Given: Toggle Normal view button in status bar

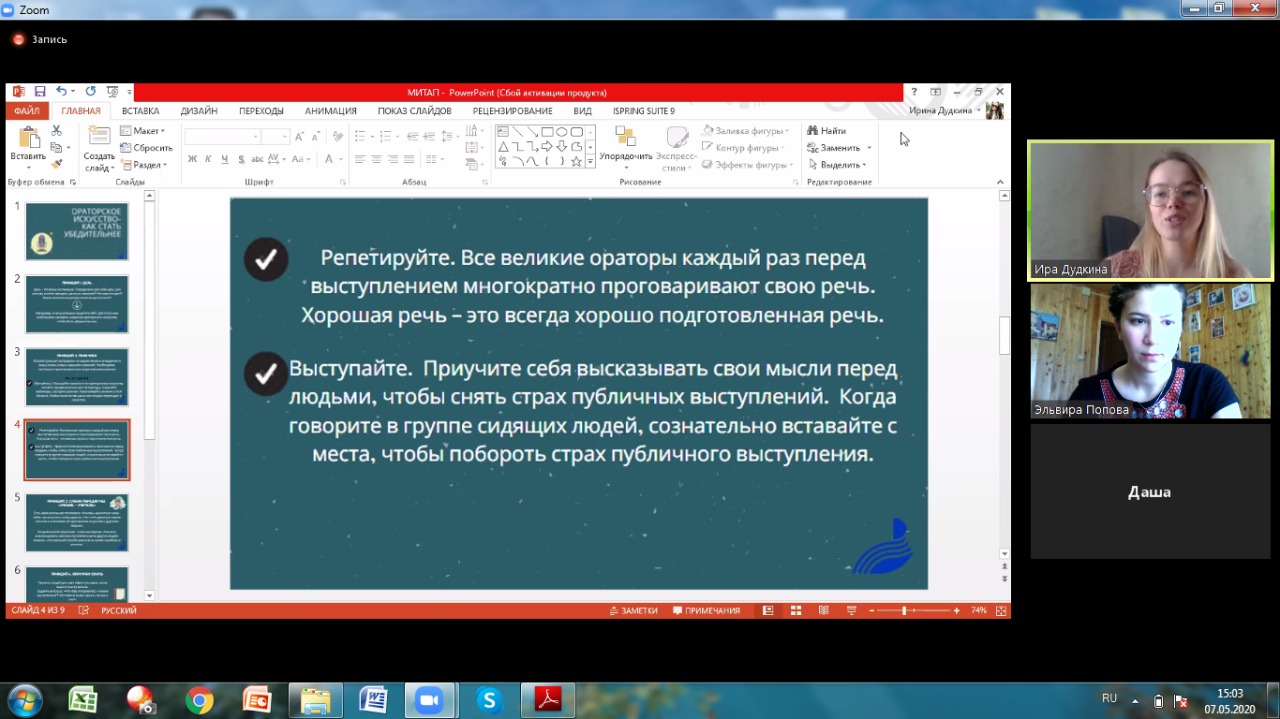Looking at the screenshot, I should (x=768, y=610).
